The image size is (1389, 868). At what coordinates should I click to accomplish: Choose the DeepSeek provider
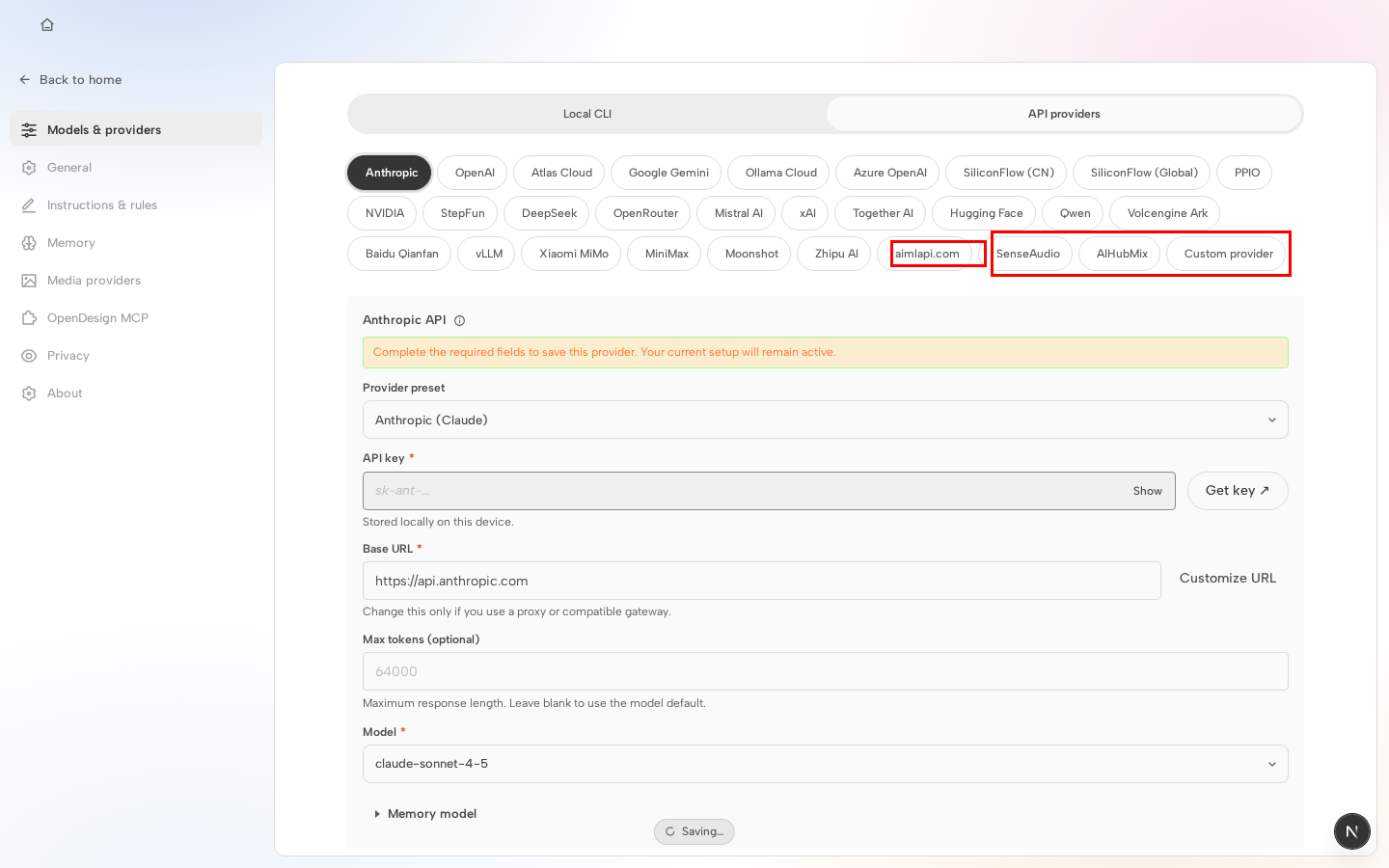[549, 213]
